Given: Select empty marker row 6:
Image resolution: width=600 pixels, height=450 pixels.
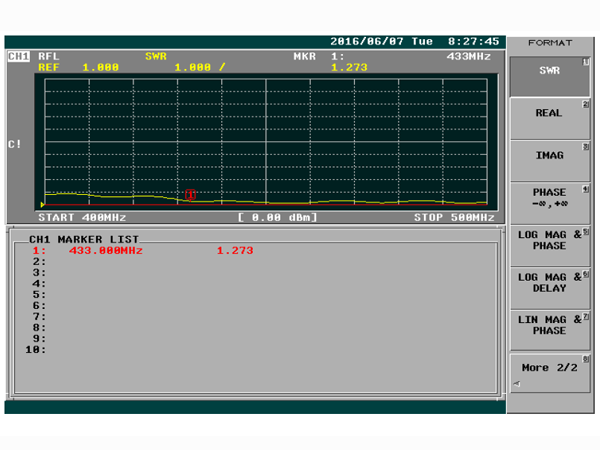Looking at the screenshot, I should coord(39,306).
